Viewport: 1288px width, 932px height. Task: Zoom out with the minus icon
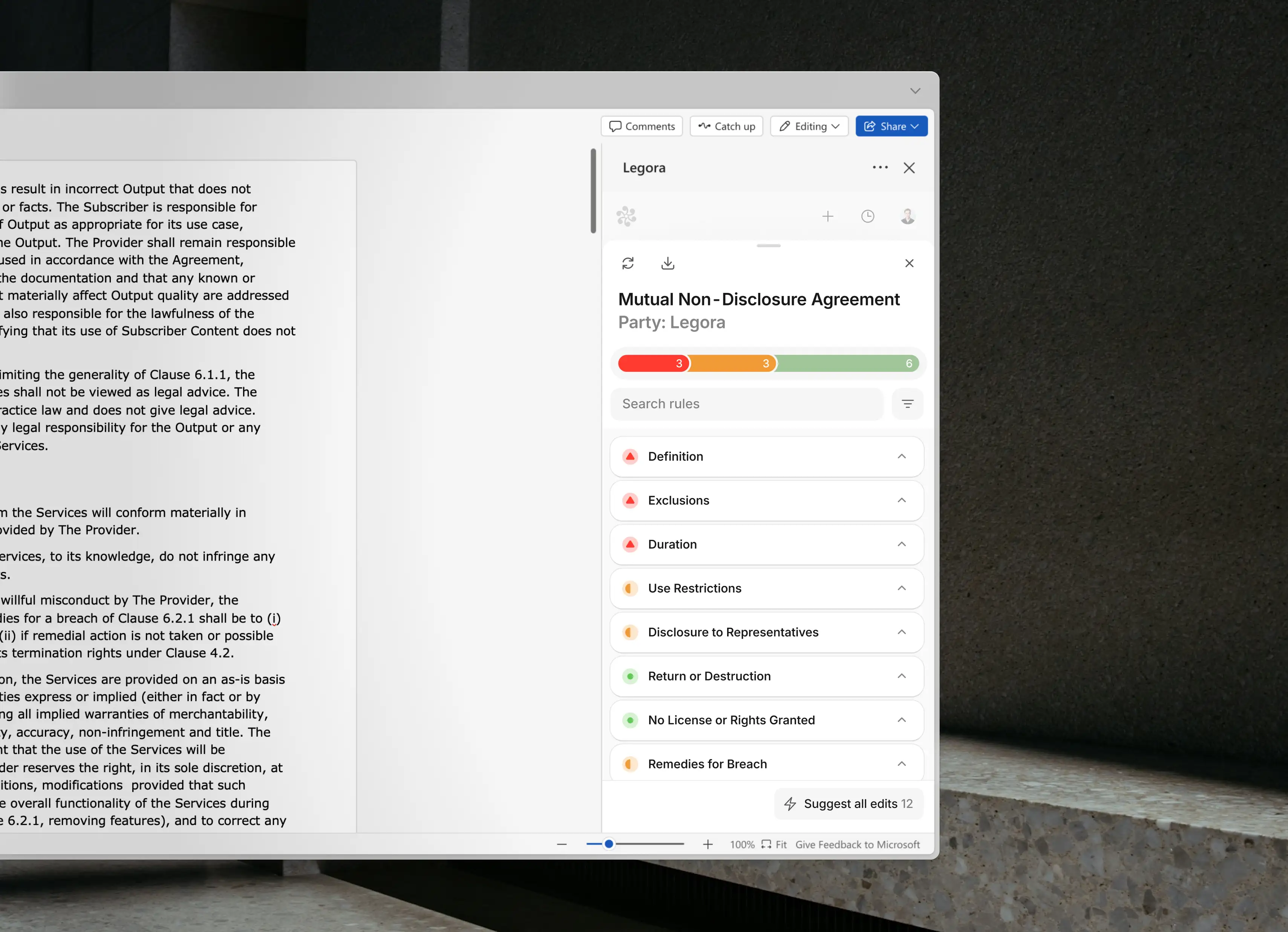coord(562,845)
